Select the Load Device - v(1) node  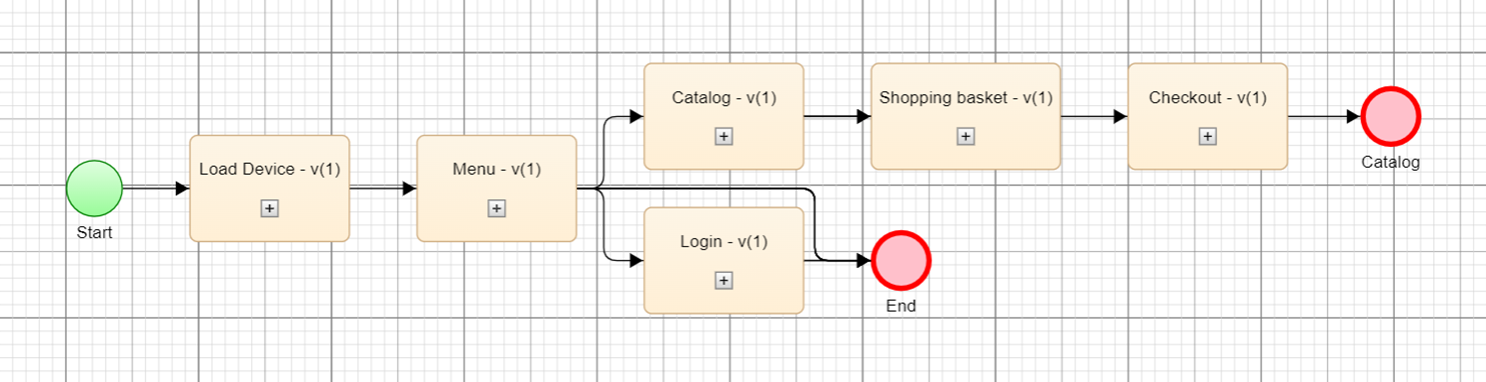[269, 188]
